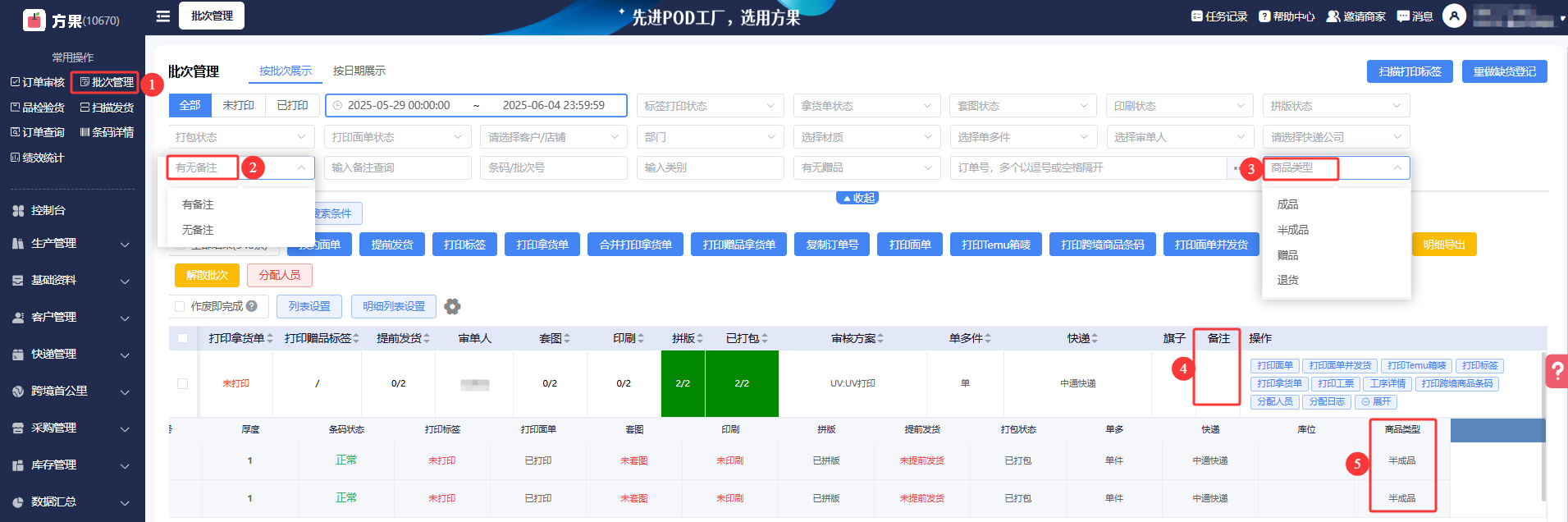Open 套图状态 dropdown
The width and height of the screenshot is (1568, 522).
[x=1023, y=106]
